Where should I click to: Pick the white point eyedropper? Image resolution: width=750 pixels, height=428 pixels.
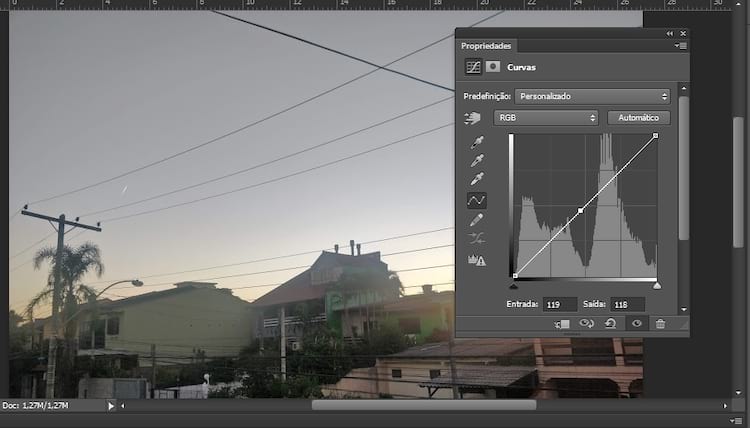[476, 179]
